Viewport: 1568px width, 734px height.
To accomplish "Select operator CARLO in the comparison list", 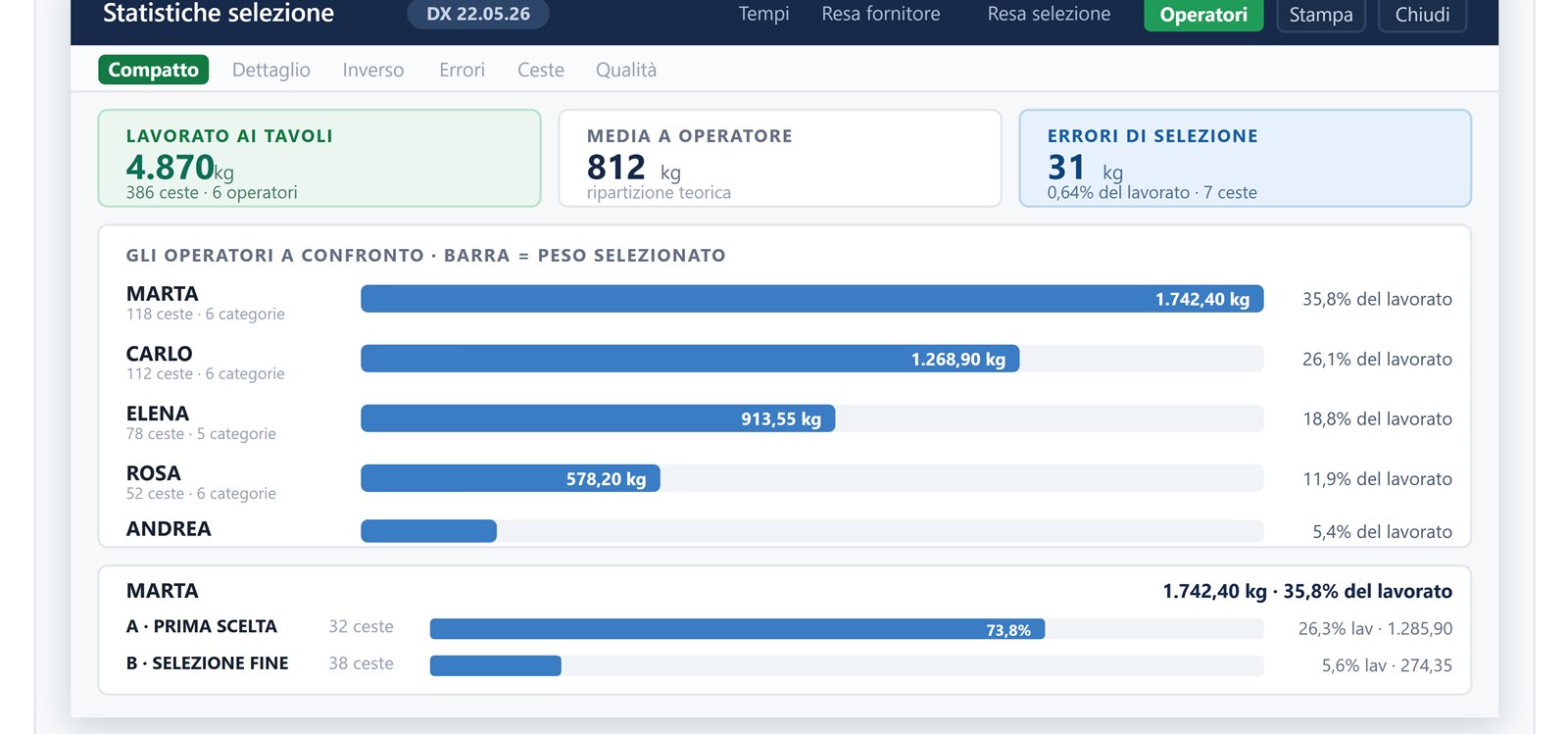I will click(x=206, y=363).
